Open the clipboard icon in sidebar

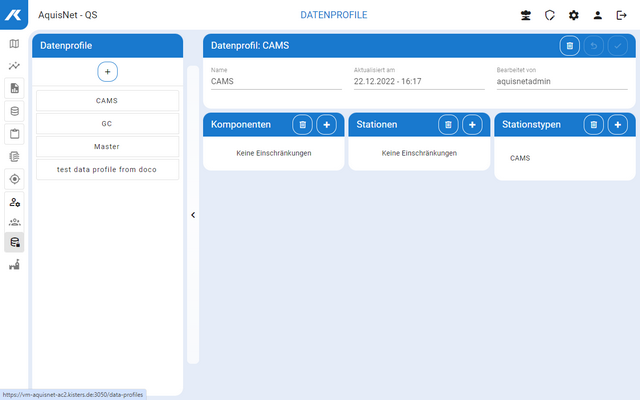pyautogui.click(x=14, y=132)
